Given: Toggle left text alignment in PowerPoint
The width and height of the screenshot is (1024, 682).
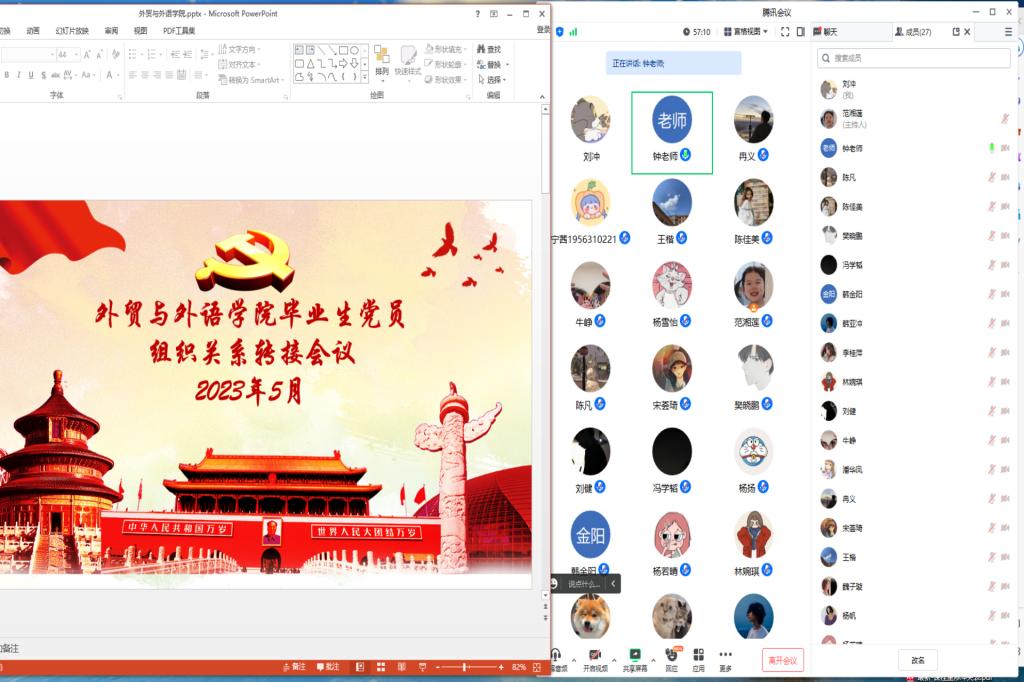Looking at the screenshot, I should coord(133,75).
